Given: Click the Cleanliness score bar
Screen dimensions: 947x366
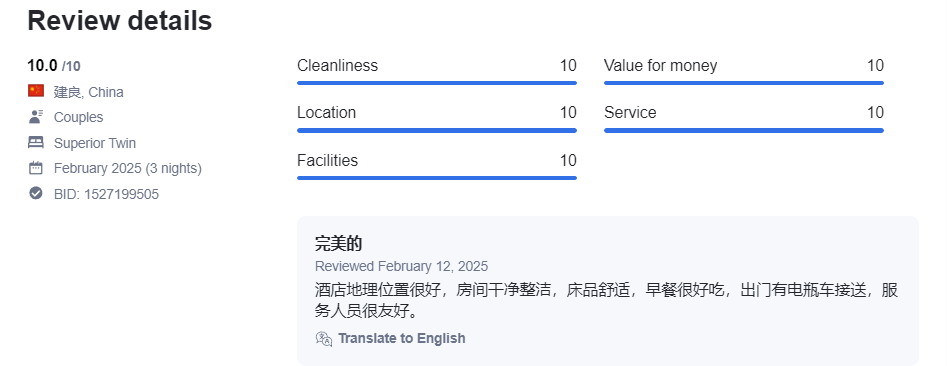Looking at the screenshot, I should click(437, 83).
